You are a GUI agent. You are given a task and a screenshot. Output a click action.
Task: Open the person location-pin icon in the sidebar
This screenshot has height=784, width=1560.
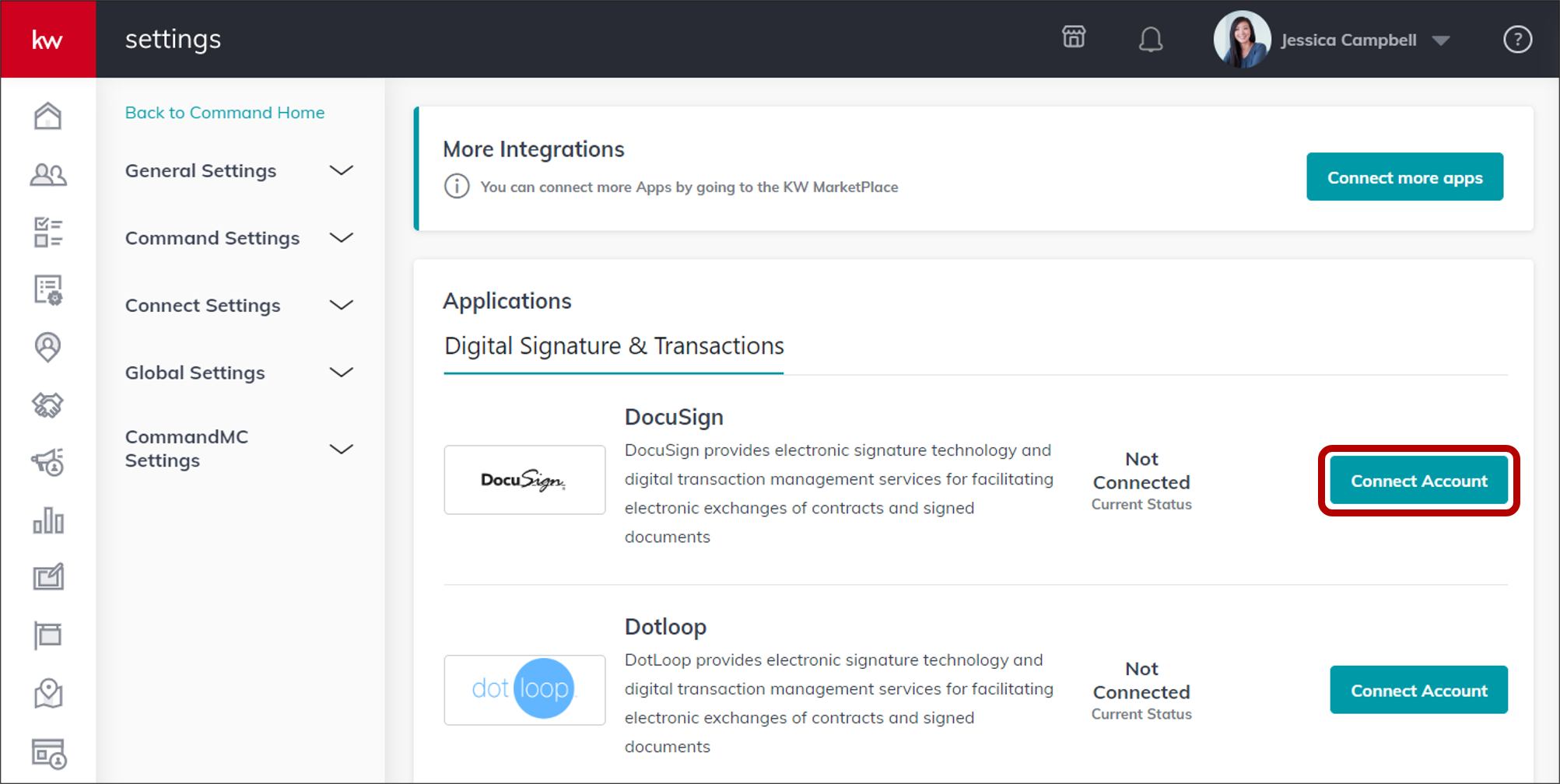[x=47, y=347]
